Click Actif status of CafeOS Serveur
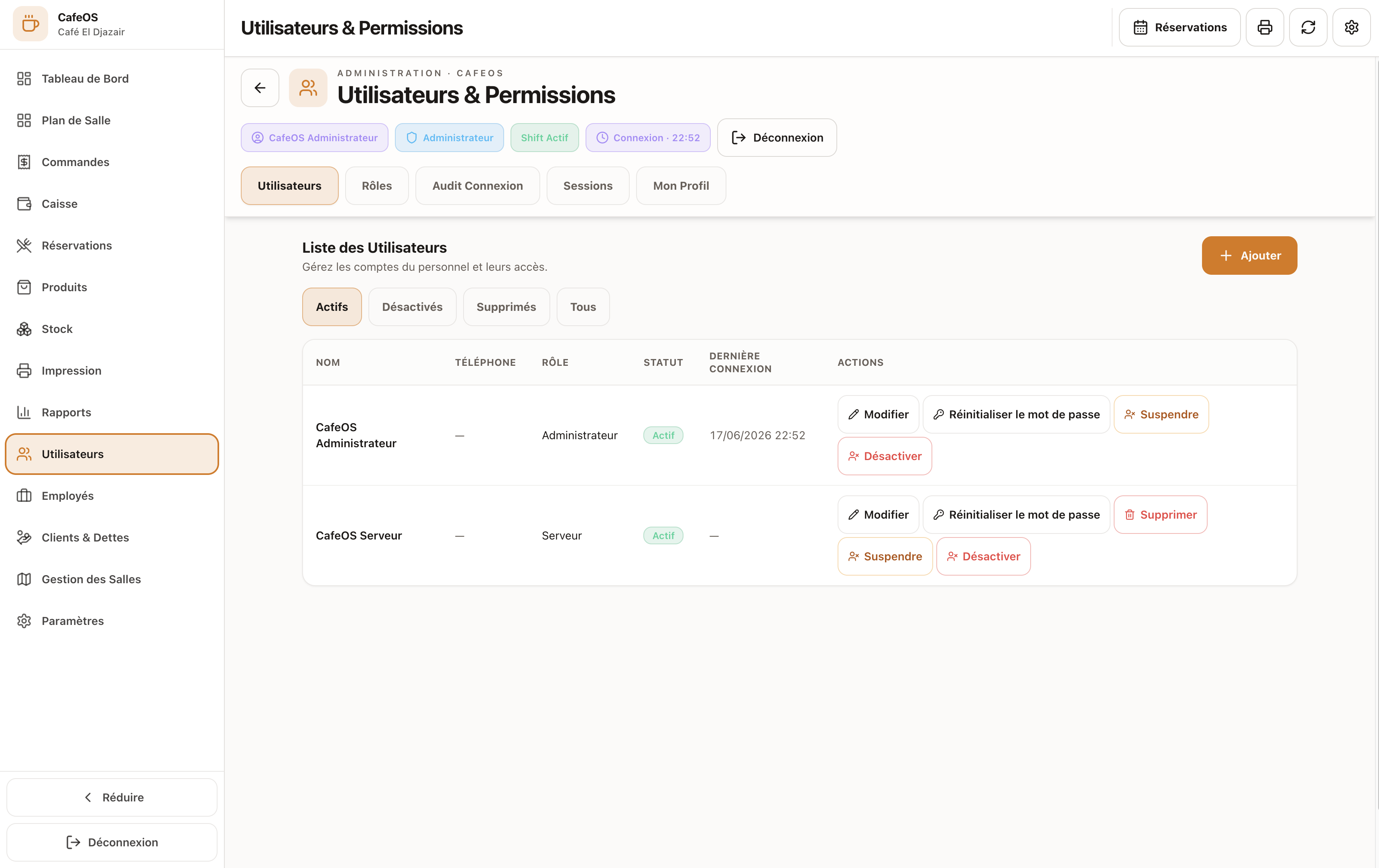 tap(663, 535)
